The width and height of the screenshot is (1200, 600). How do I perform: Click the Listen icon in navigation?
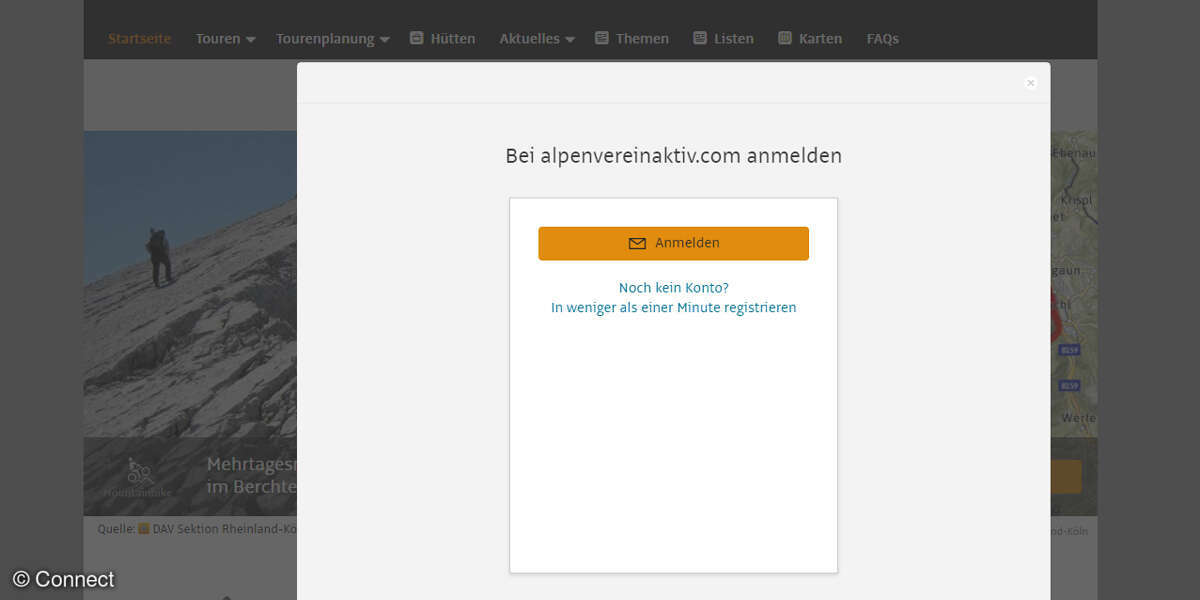[700, 38]
